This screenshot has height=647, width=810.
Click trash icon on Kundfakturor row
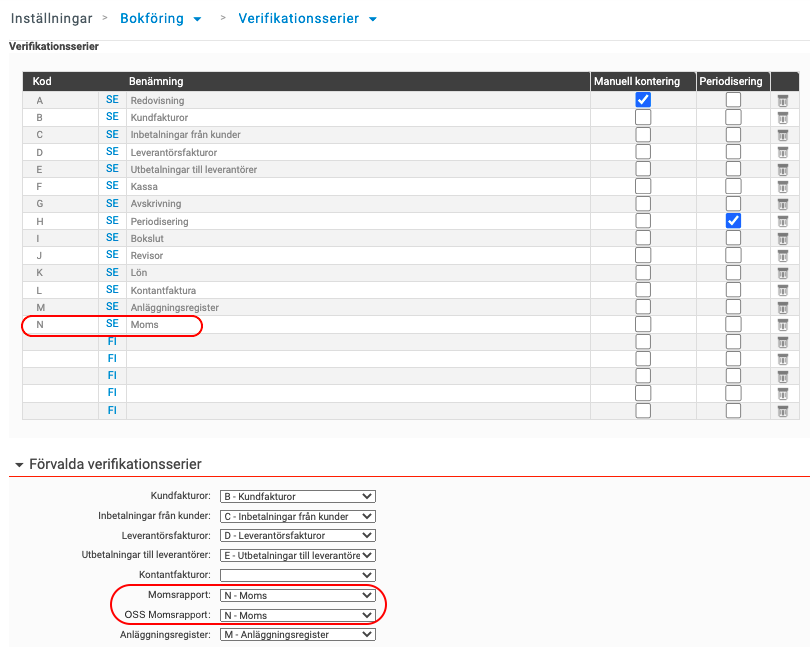pos(783,117)
